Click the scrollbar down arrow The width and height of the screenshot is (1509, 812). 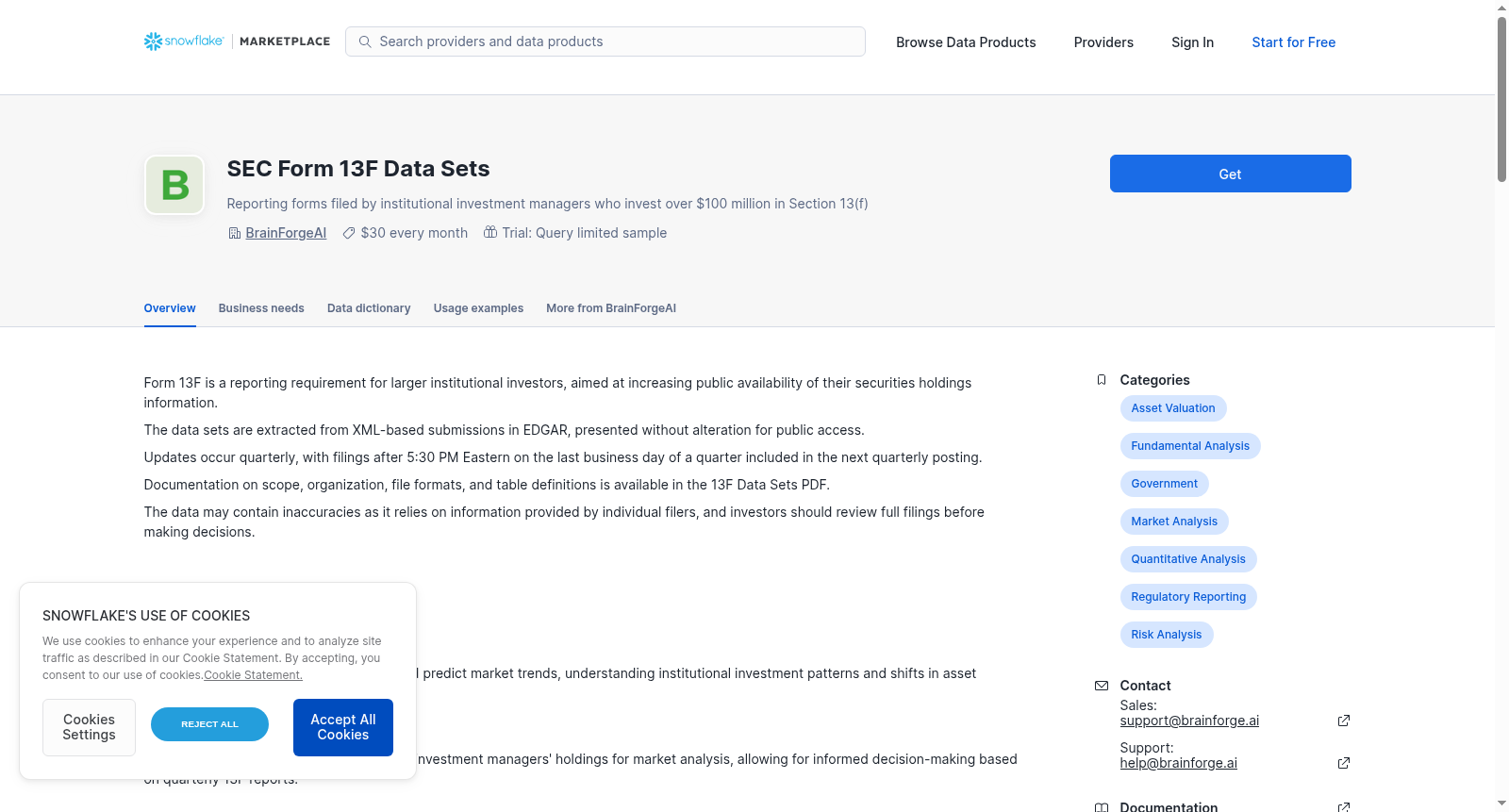(x=1501, y=804)
